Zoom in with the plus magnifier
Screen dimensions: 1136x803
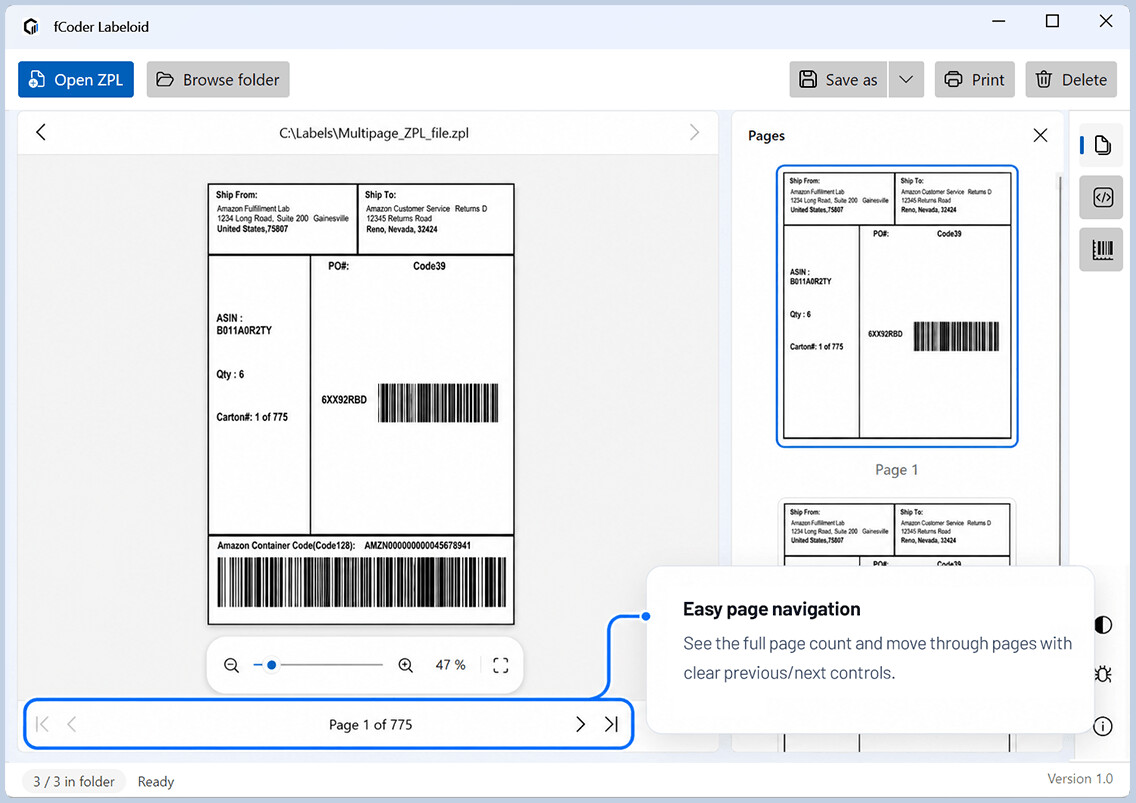point(406,665)
